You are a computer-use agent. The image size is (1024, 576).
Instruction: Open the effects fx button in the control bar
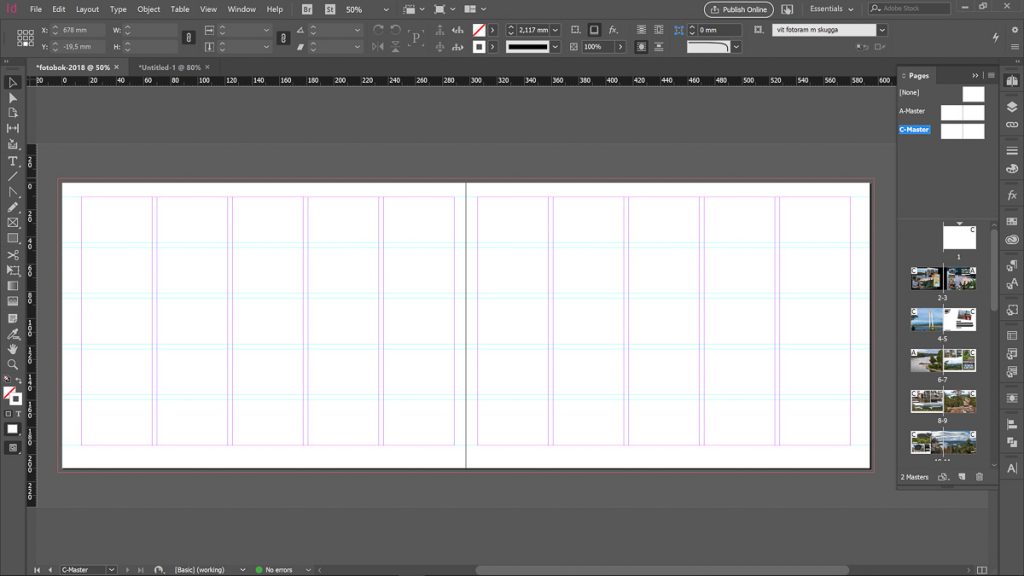(613, 30)
